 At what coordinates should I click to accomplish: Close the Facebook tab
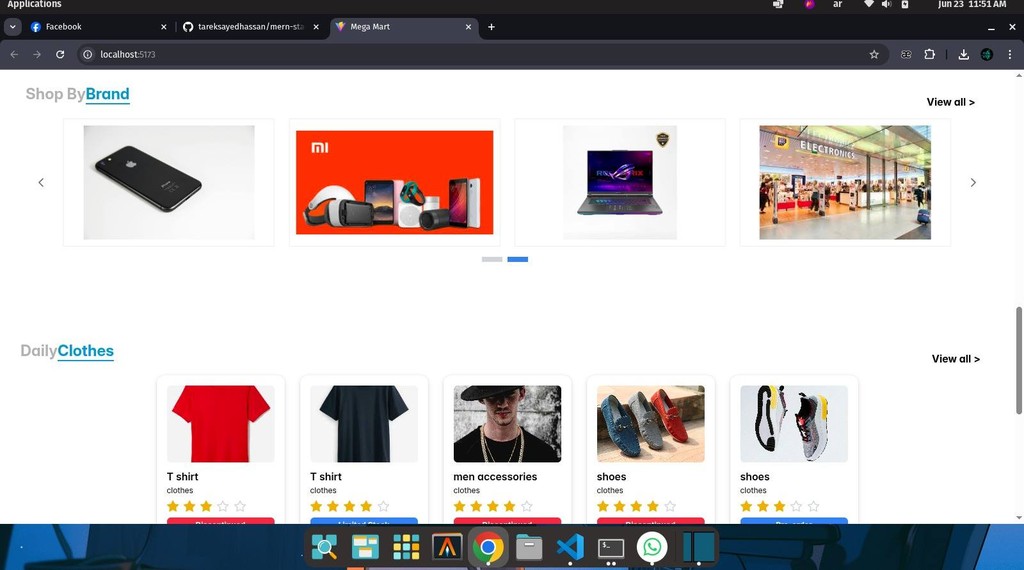[164, 27]
